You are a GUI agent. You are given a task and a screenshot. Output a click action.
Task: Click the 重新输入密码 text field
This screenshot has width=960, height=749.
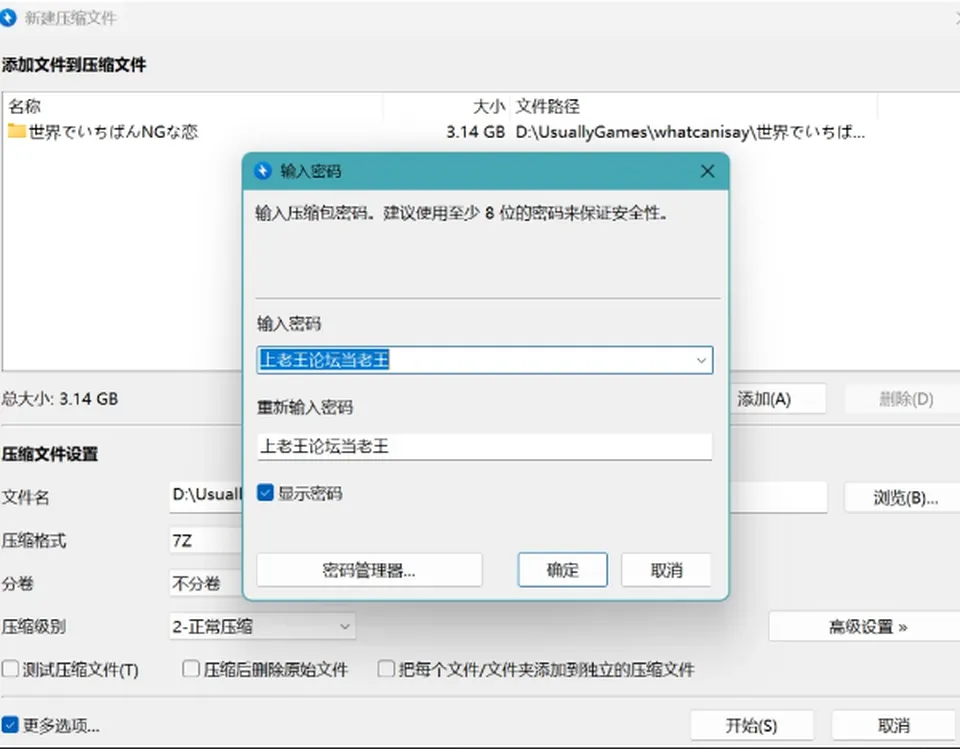tap(484, 446)
